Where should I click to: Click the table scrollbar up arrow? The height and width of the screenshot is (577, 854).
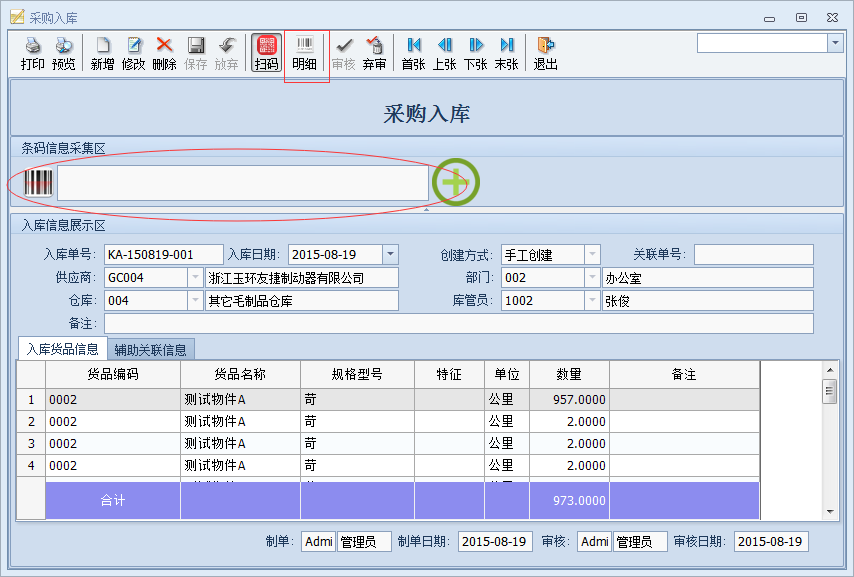click(830, 370)
